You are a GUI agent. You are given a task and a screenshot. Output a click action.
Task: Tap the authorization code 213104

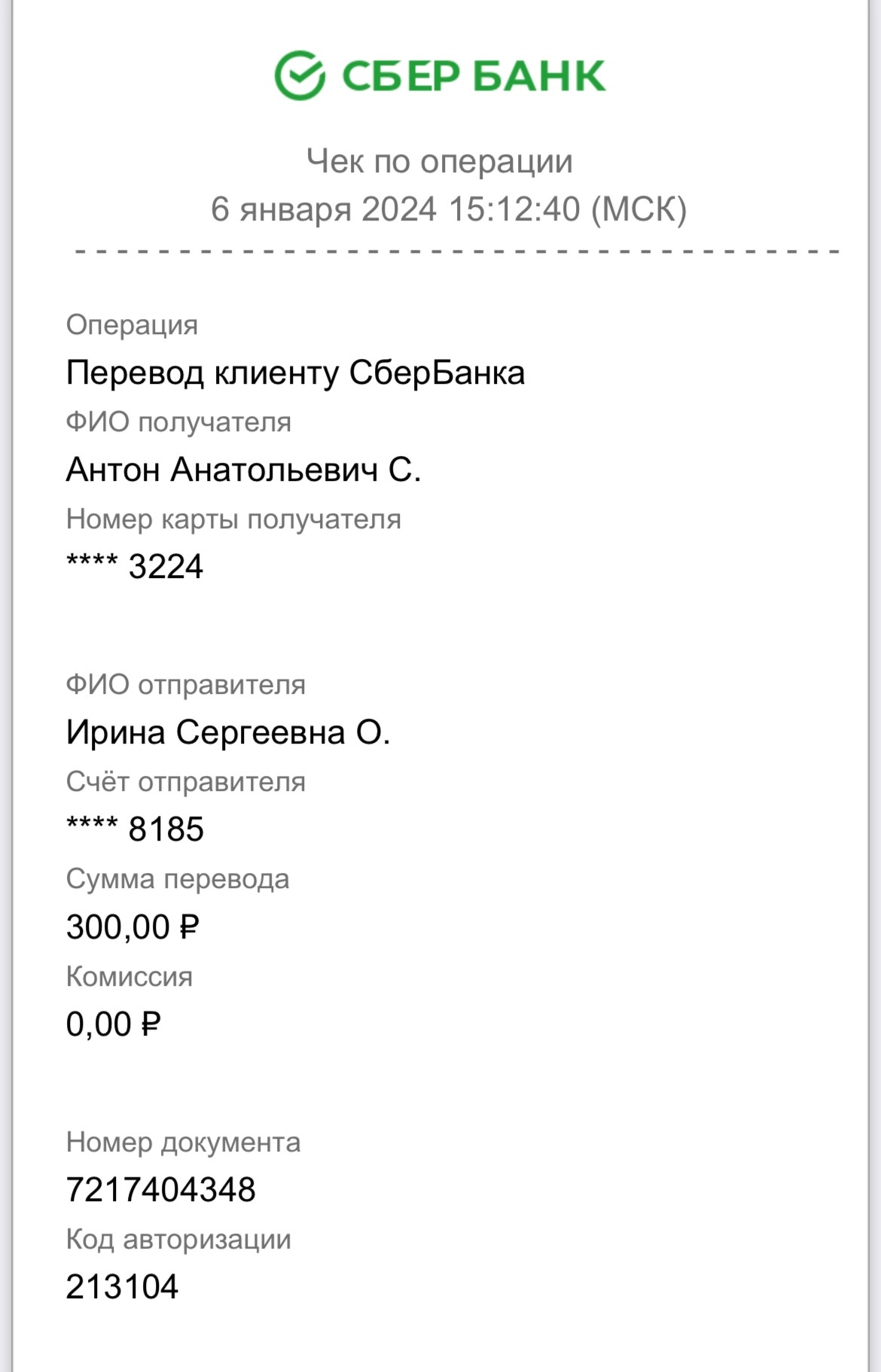(122, 1287)
